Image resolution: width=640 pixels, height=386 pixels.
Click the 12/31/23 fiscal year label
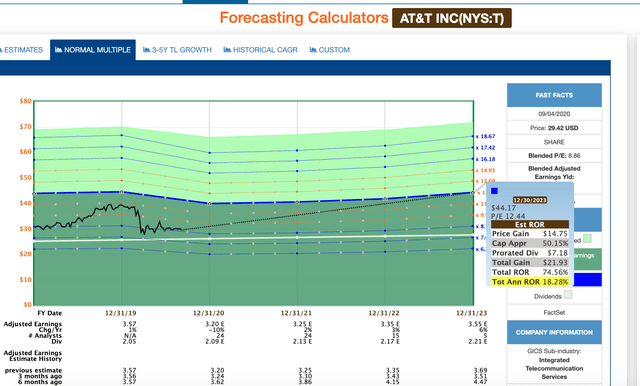click(x=472, y=313)
